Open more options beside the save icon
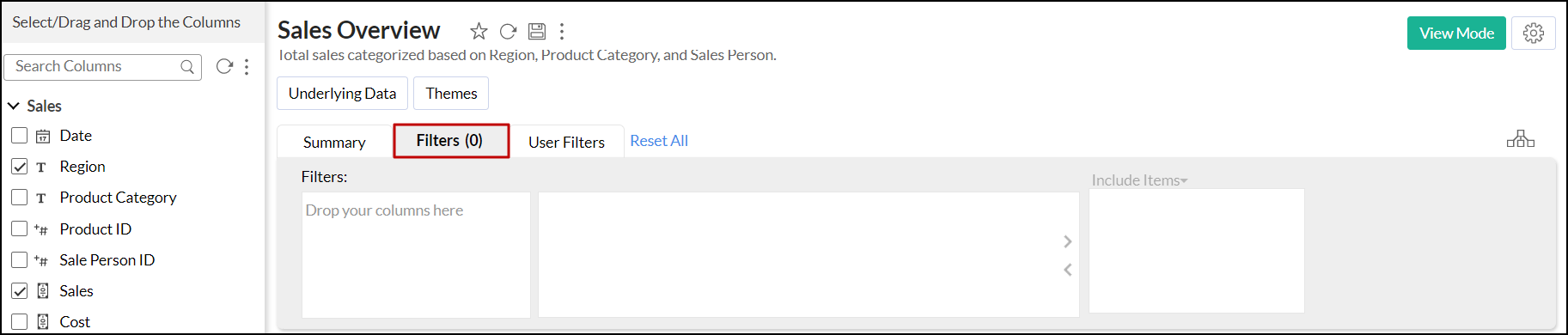This screenshot has width=1568, height=335. 562,32
